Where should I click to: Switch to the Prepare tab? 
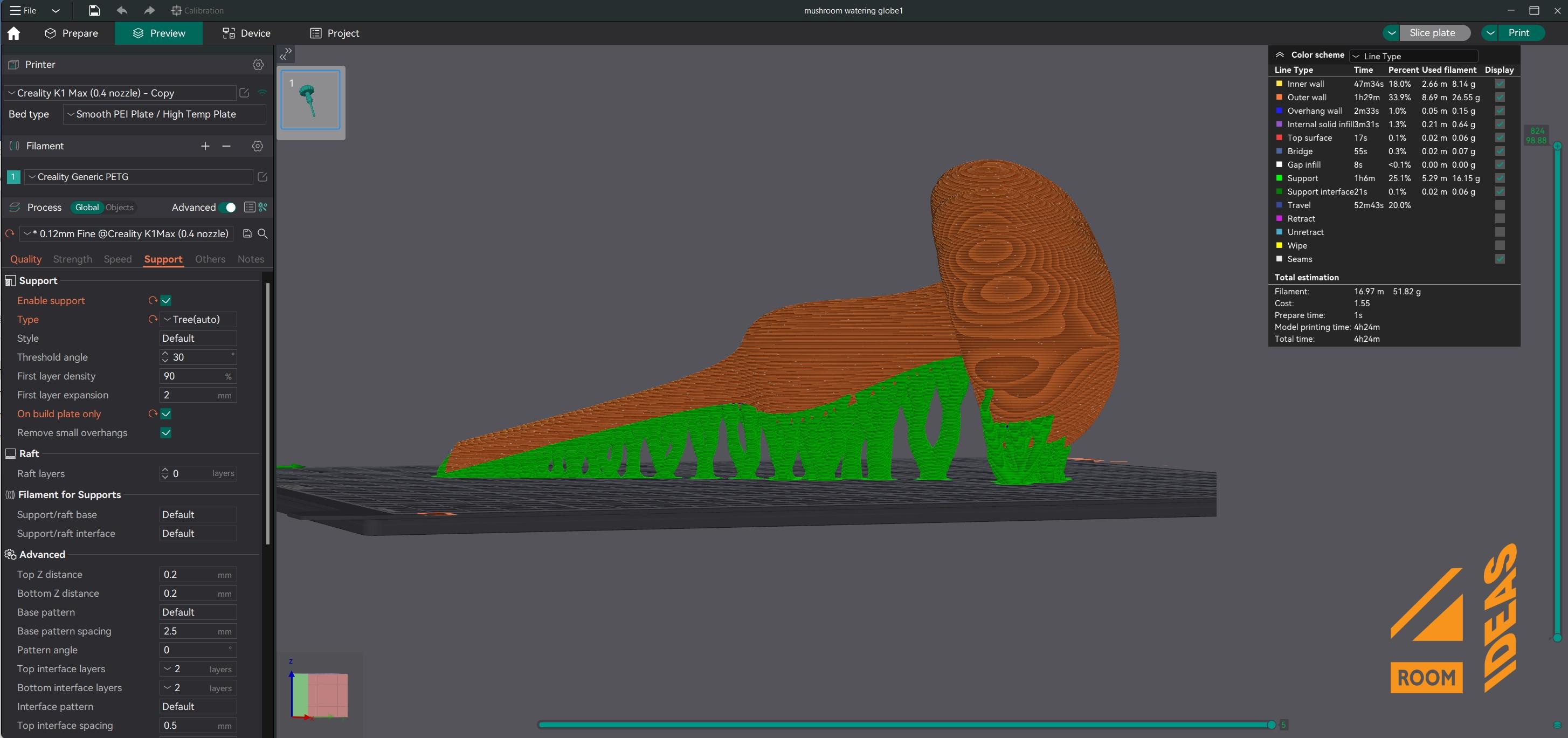click(71, 33)
